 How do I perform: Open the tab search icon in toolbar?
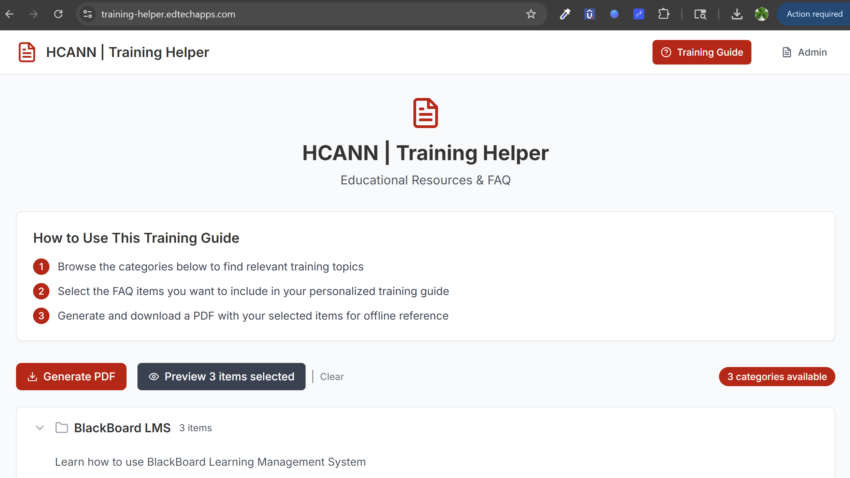700,14
